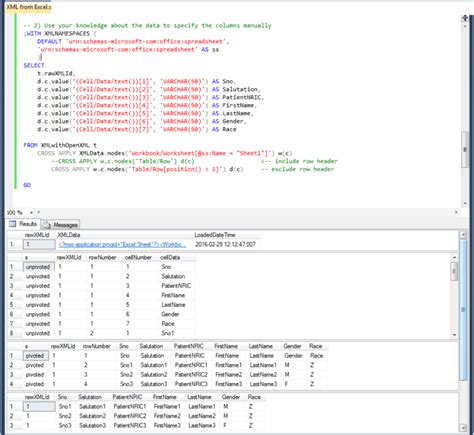Click the LoadedDateTime column header
474x435 pixels.
tap(215, 235)
